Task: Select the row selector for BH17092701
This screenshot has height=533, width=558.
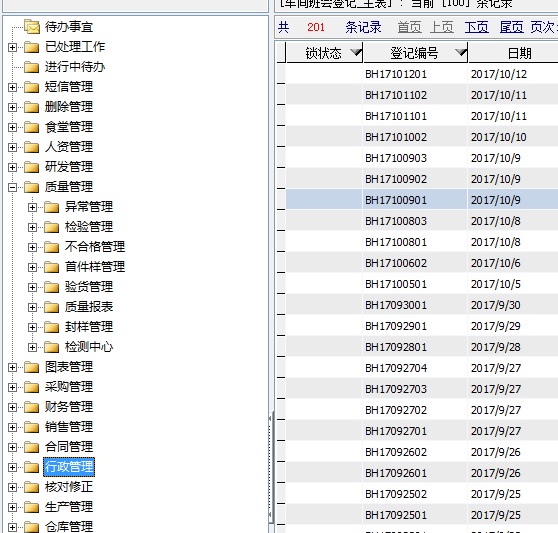Action: 281,431
